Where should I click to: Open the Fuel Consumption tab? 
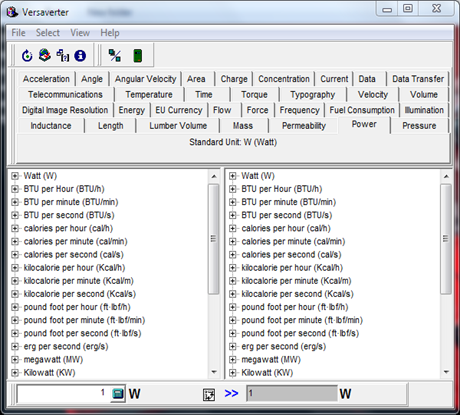tap(362, 110)
